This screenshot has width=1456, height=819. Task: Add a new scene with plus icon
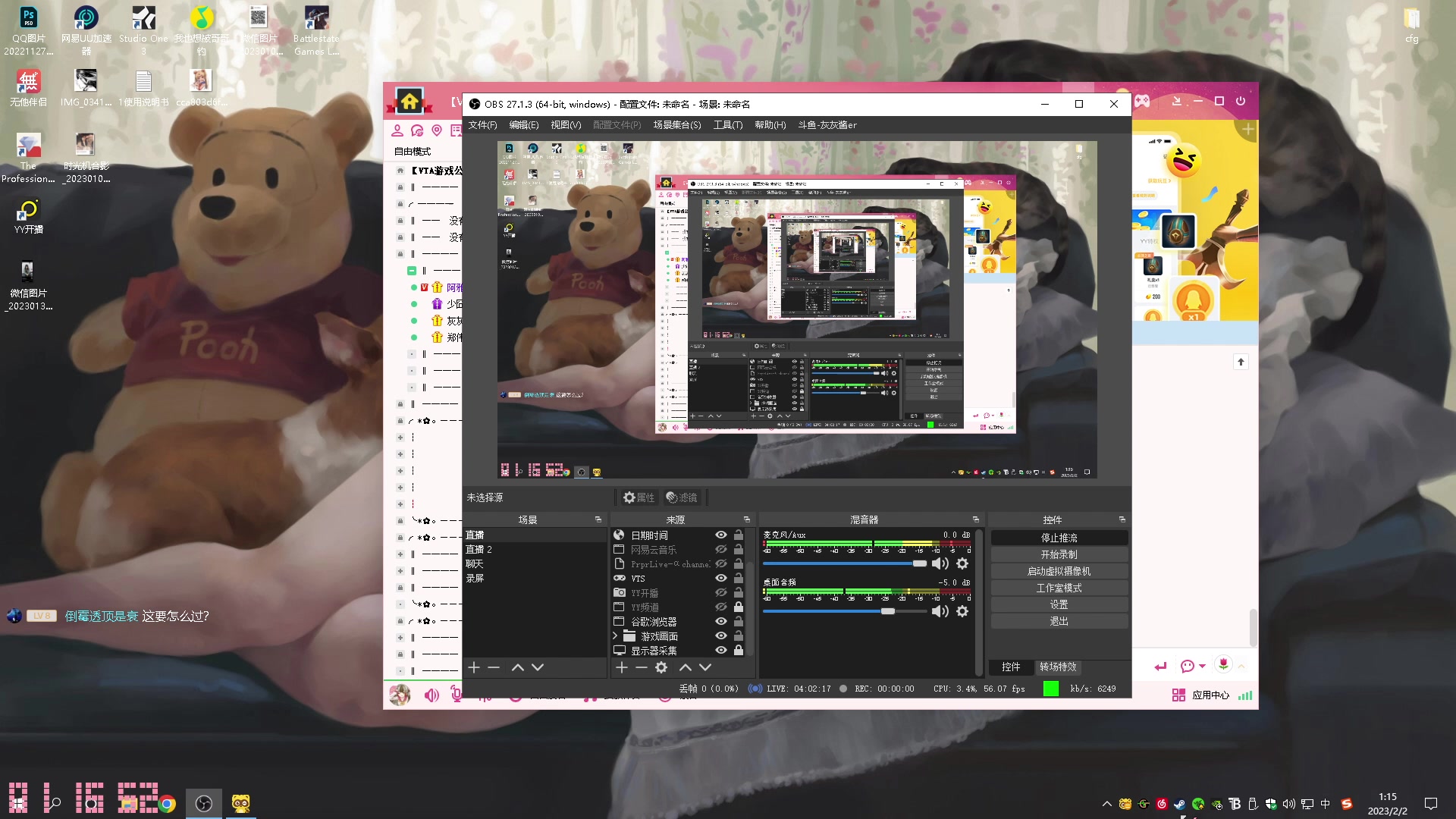[474, 667]
